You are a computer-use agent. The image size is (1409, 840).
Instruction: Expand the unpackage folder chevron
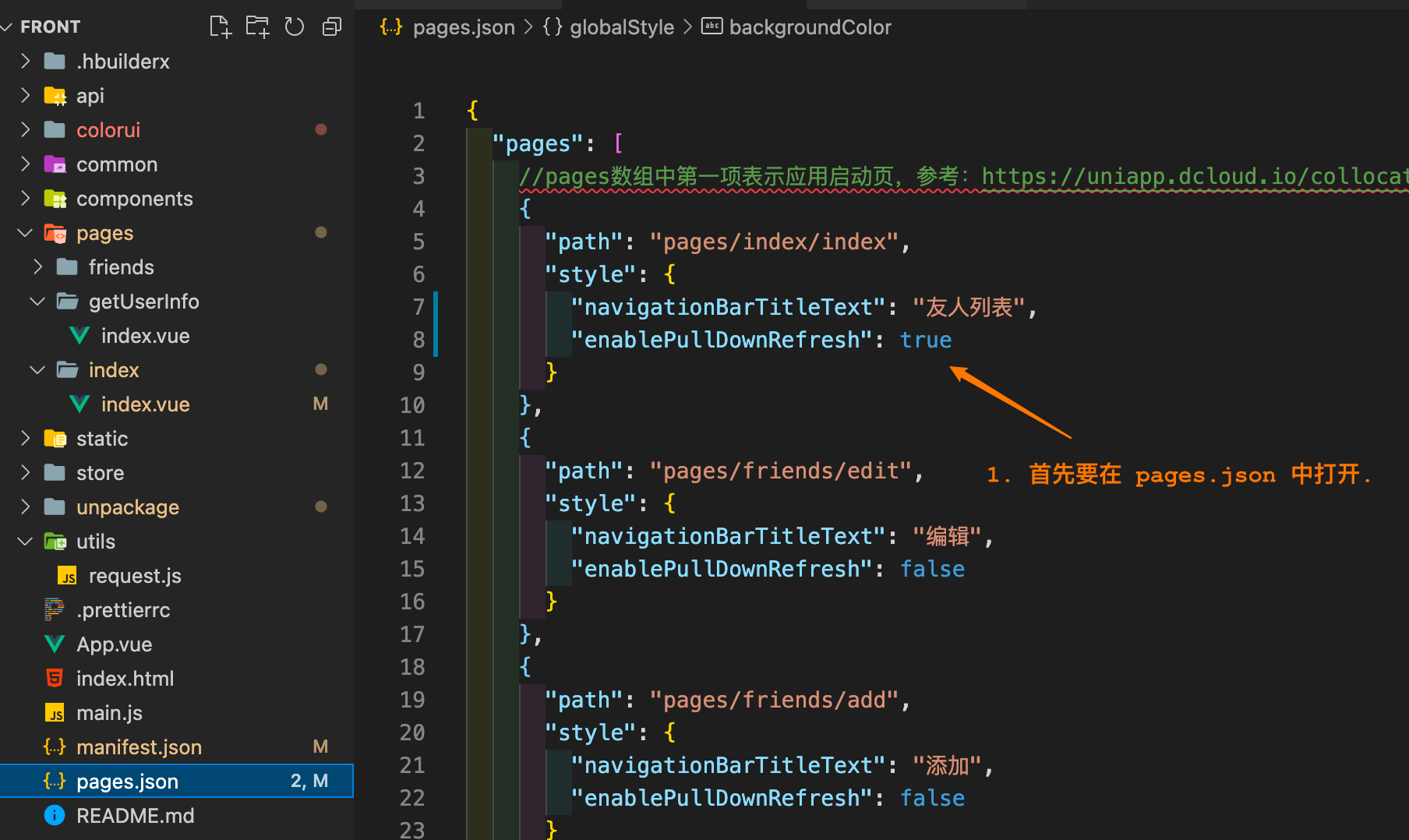[x=26, y=506]
